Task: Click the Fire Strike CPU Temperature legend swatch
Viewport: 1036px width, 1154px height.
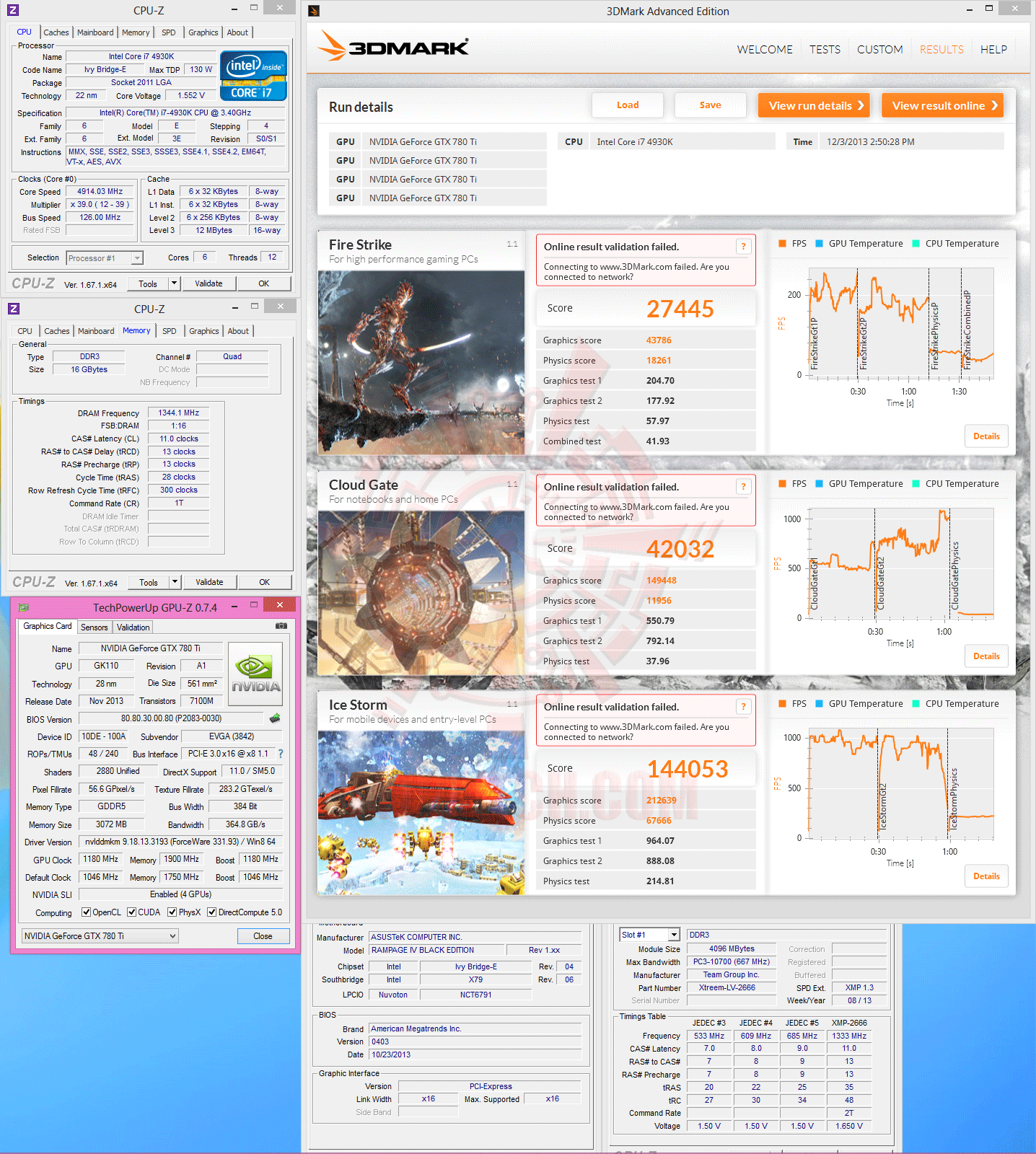Action: (916, 244)
